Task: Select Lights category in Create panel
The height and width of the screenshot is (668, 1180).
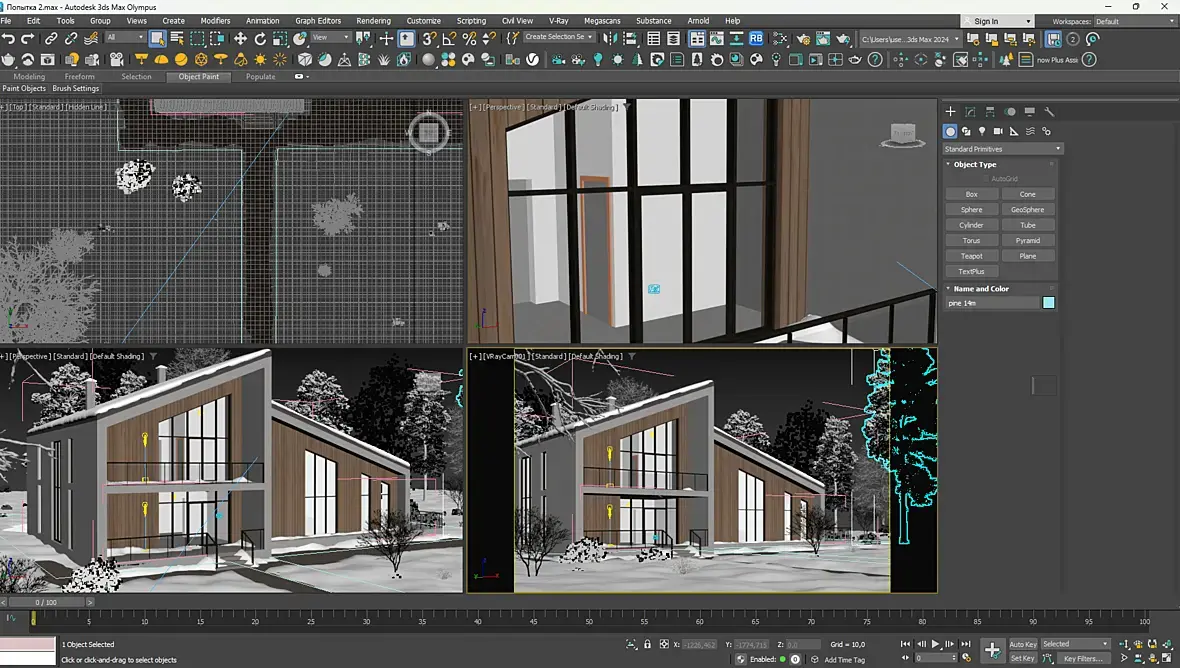Action: 982,131
